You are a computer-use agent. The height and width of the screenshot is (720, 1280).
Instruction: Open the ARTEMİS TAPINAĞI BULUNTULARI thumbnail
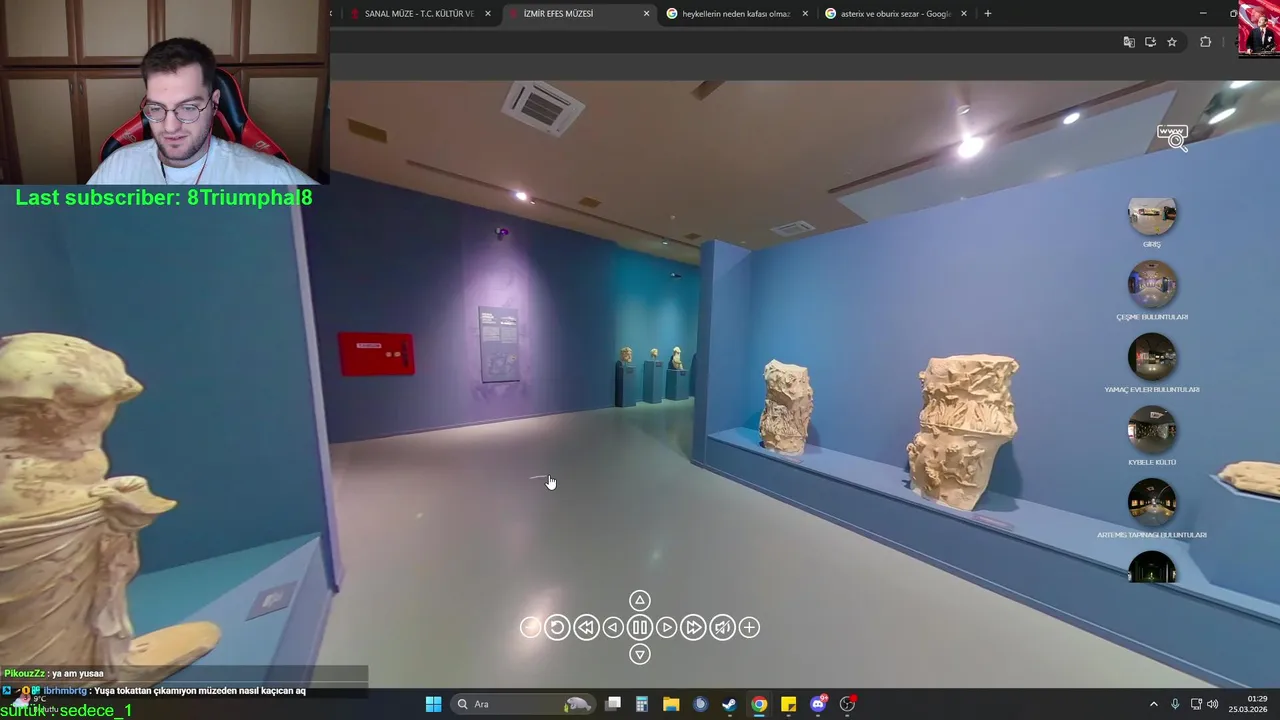pyautogui.click(x=1152, y=503)
